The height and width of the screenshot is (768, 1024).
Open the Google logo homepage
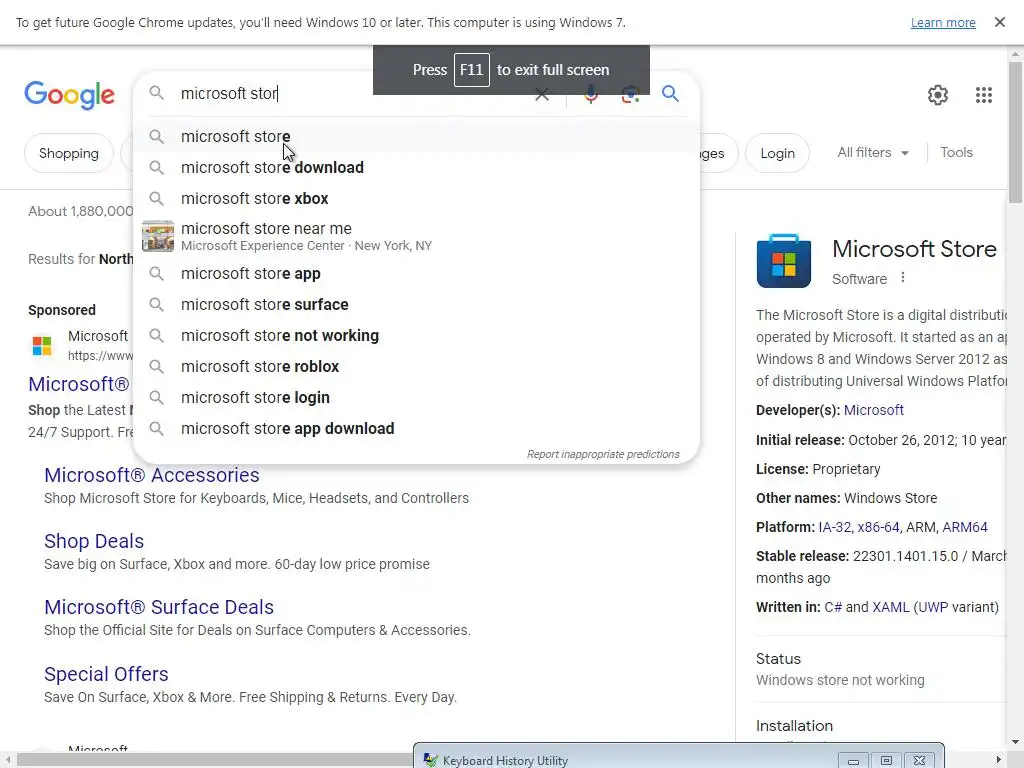click(69, 95)
